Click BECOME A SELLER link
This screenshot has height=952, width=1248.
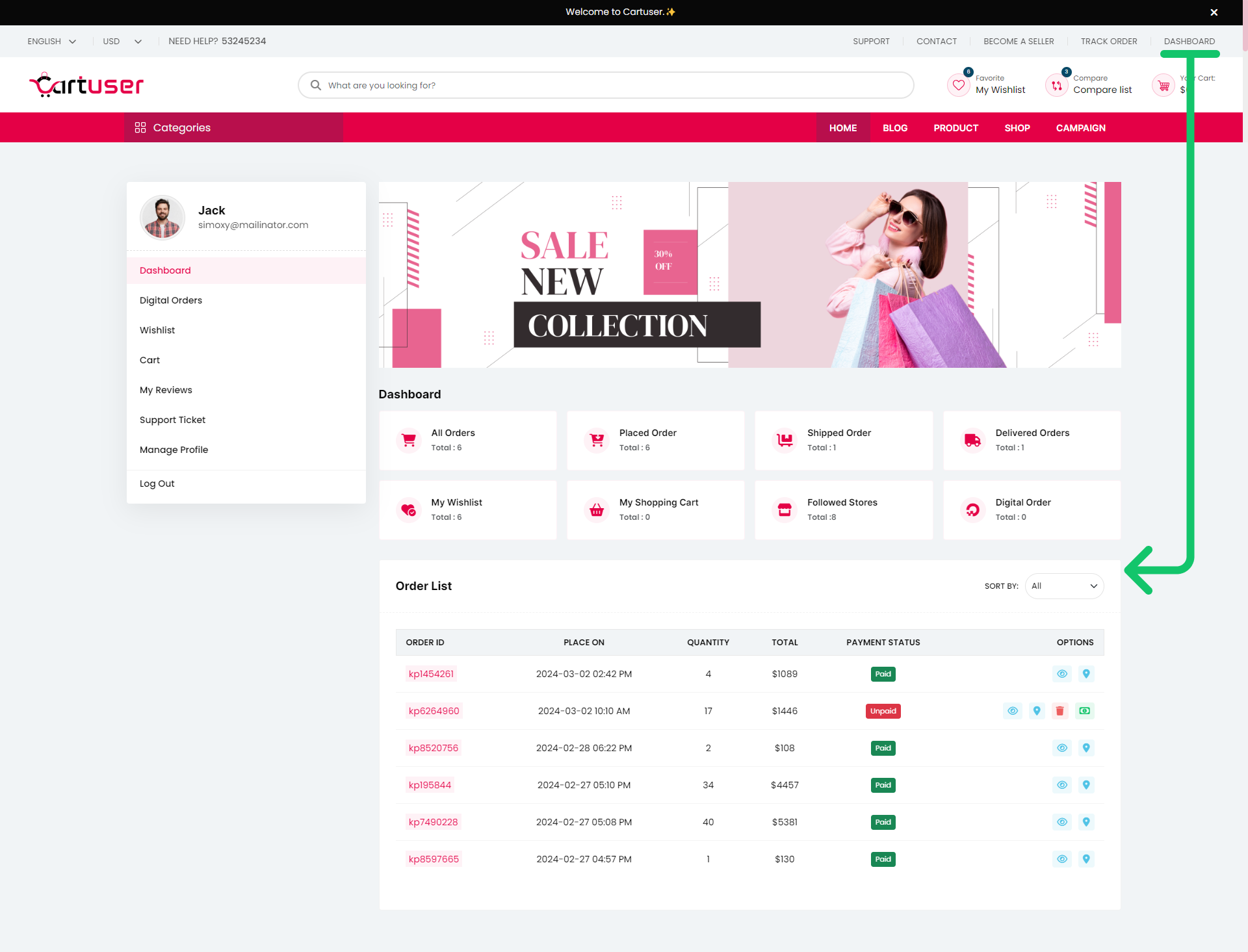point(1019,41)
